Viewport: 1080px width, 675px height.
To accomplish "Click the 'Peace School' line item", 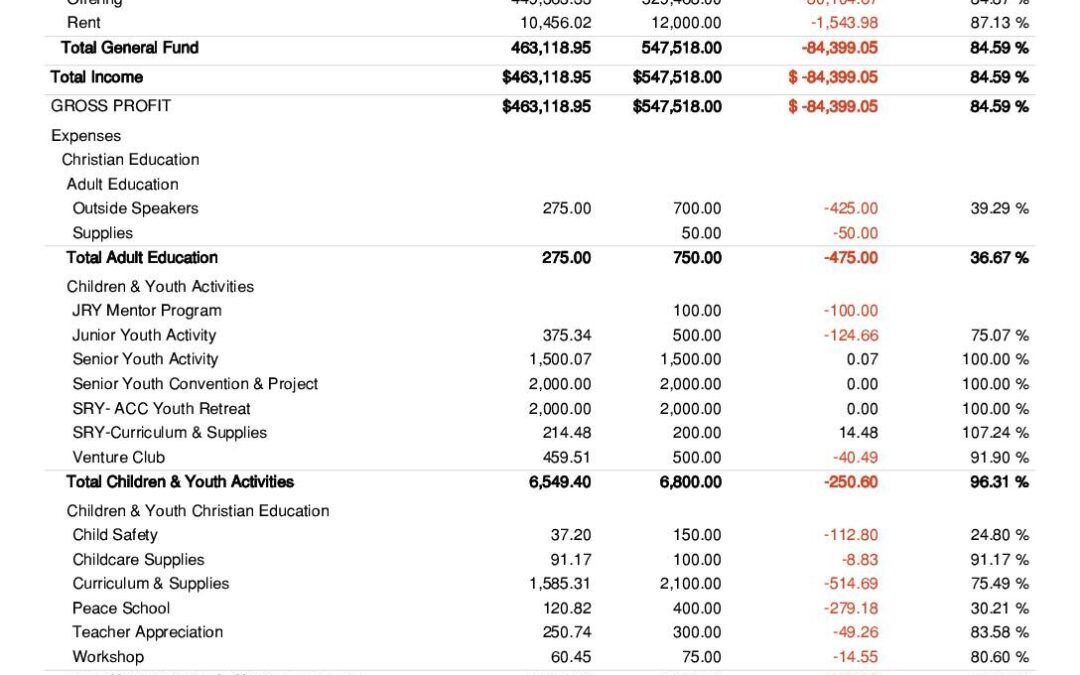I will click(x=121, y=609).
